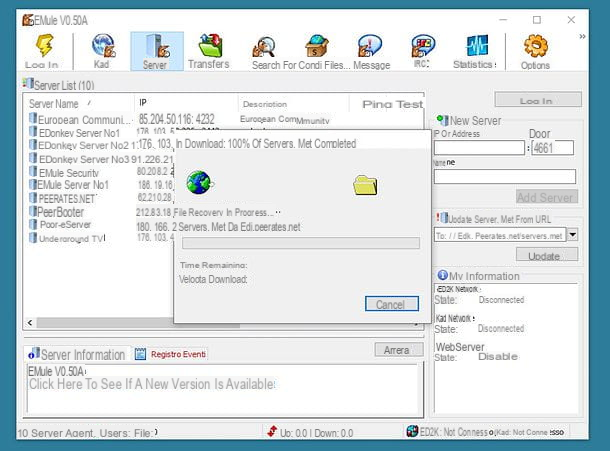Sort by Ping Test column header
Viewport: 610px width, 451px height.
tap(386, 104)
